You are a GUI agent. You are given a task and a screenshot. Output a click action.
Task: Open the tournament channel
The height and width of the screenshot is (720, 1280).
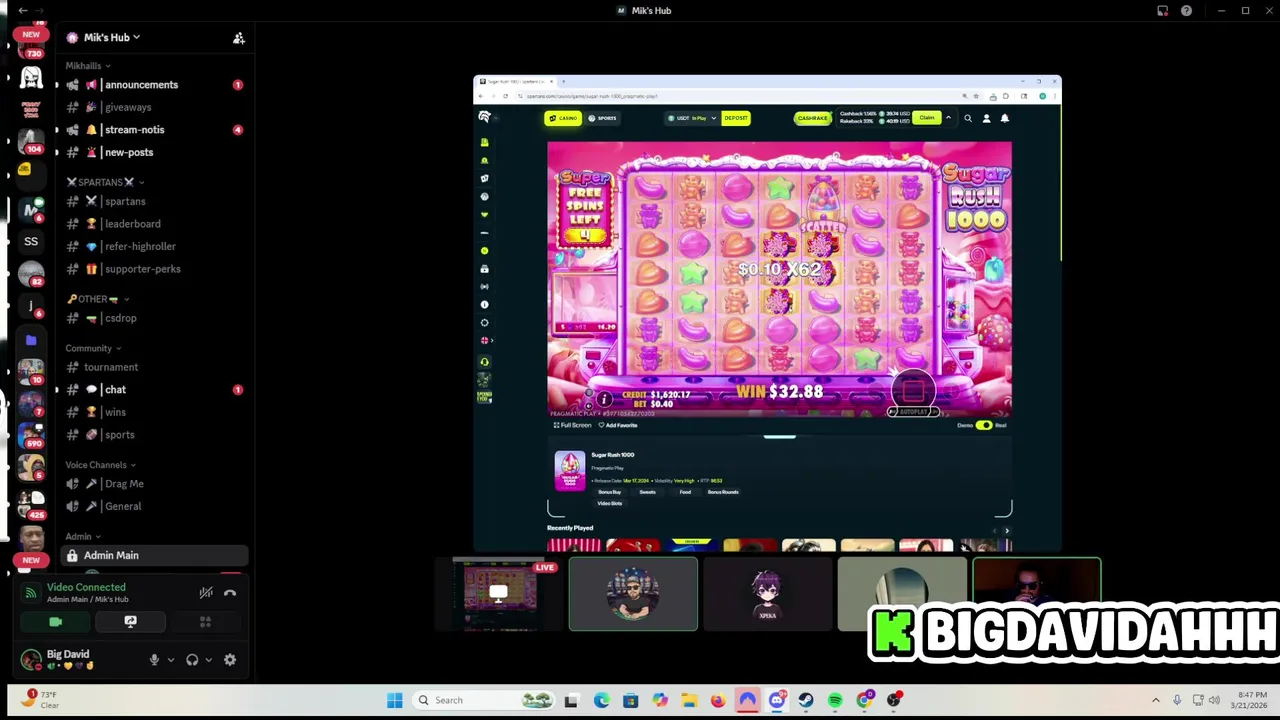[153, 367]
